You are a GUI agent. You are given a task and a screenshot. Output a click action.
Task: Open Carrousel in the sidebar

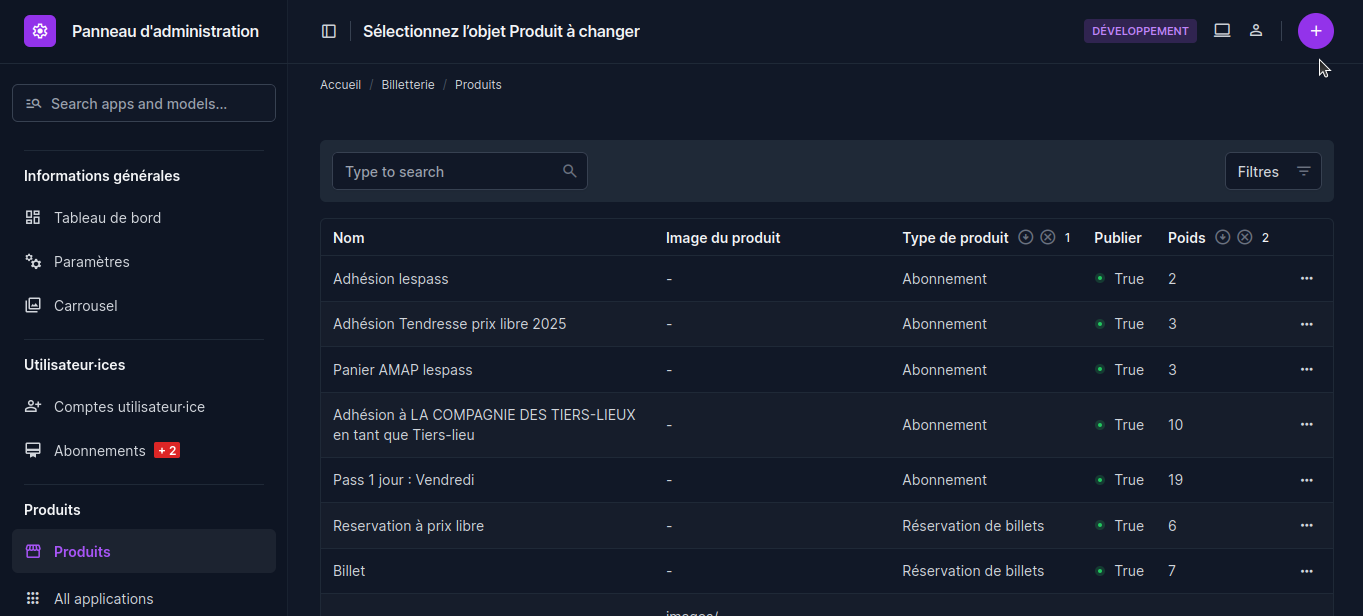tap(86, 306)
